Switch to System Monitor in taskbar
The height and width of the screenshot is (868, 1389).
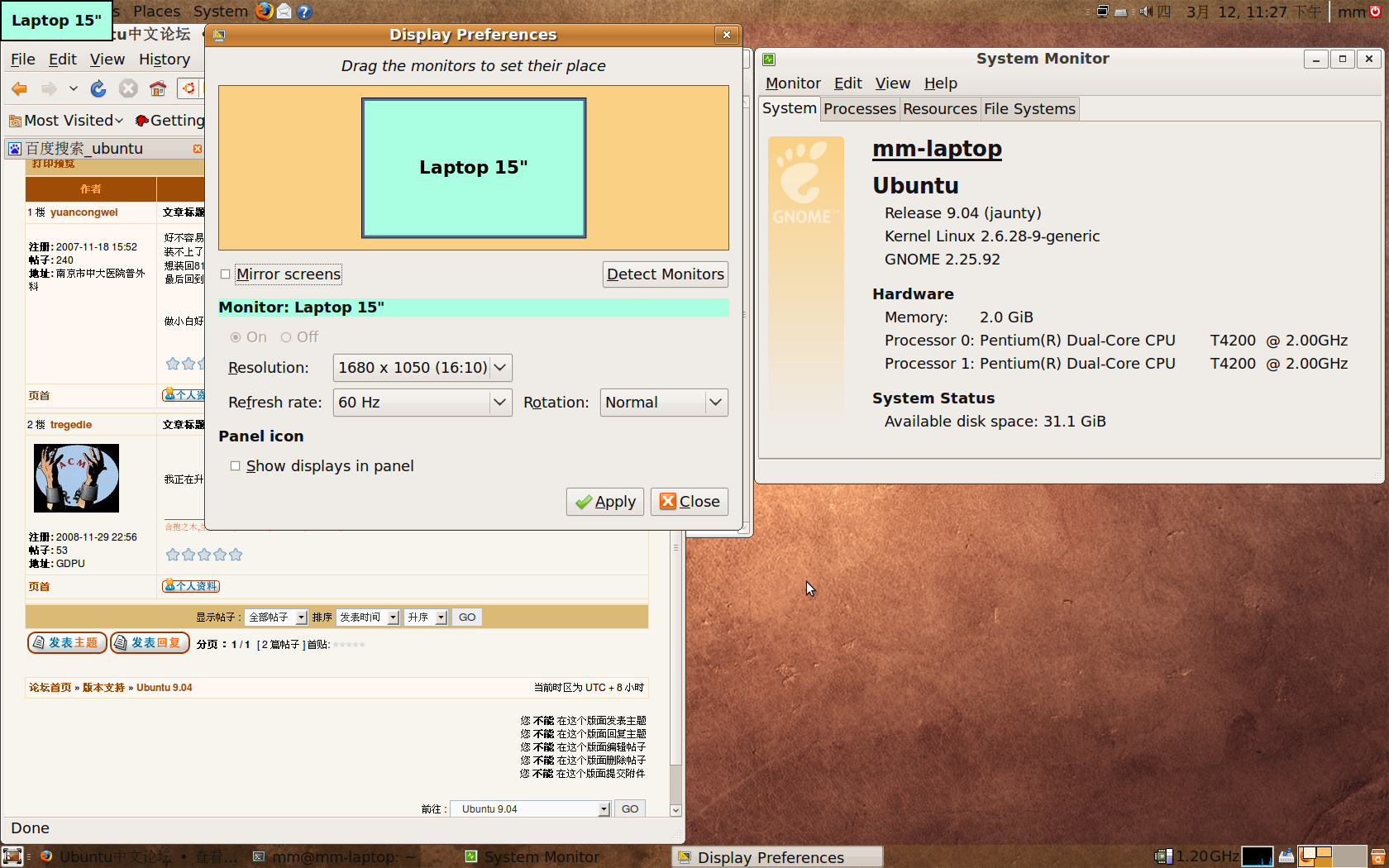533,857
